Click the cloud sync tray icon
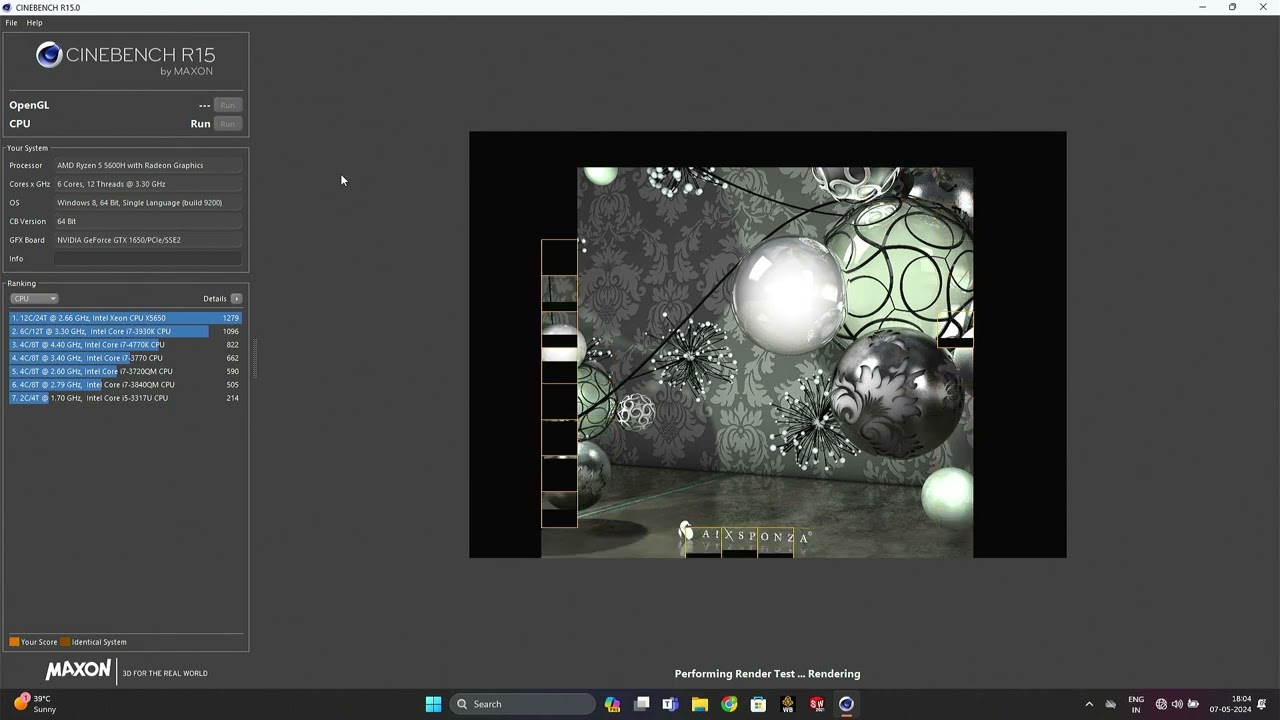This screenshot has width=1280, height=720. (x=1110, y=704)
